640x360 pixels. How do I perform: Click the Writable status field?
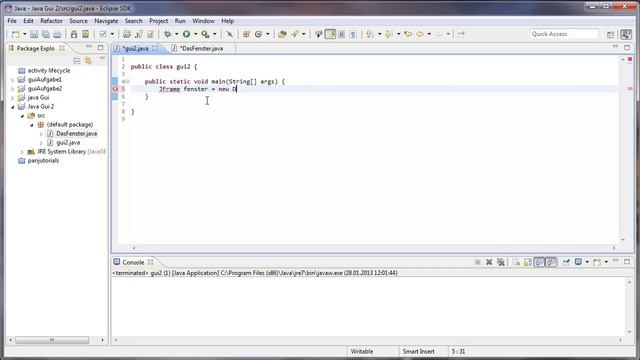362,351
